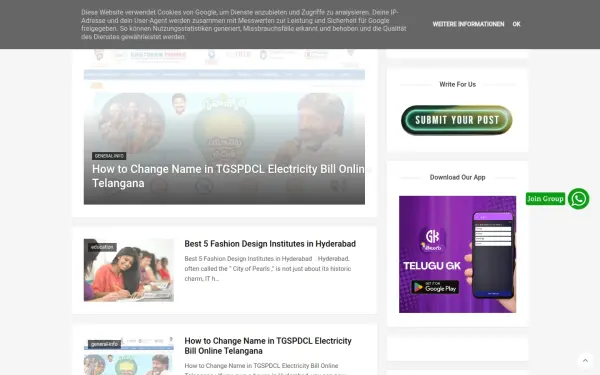Click the TGSPDCL post excerpt text

tap(266, 369)
